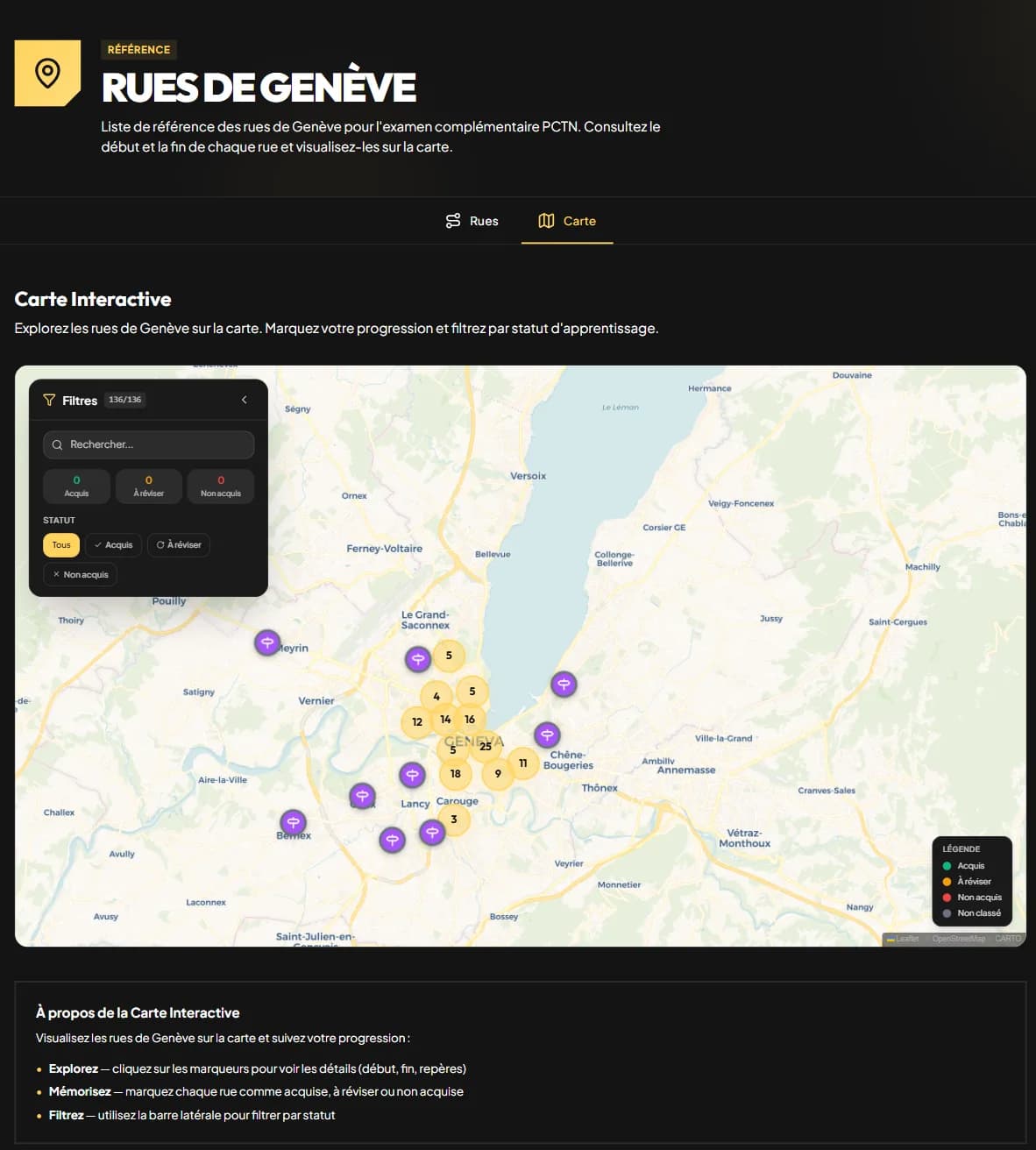Click the Acquis counter card showing 0
Image resolution: width=1036 pixels, height=1150 pixels.
(x=76, y=486)
